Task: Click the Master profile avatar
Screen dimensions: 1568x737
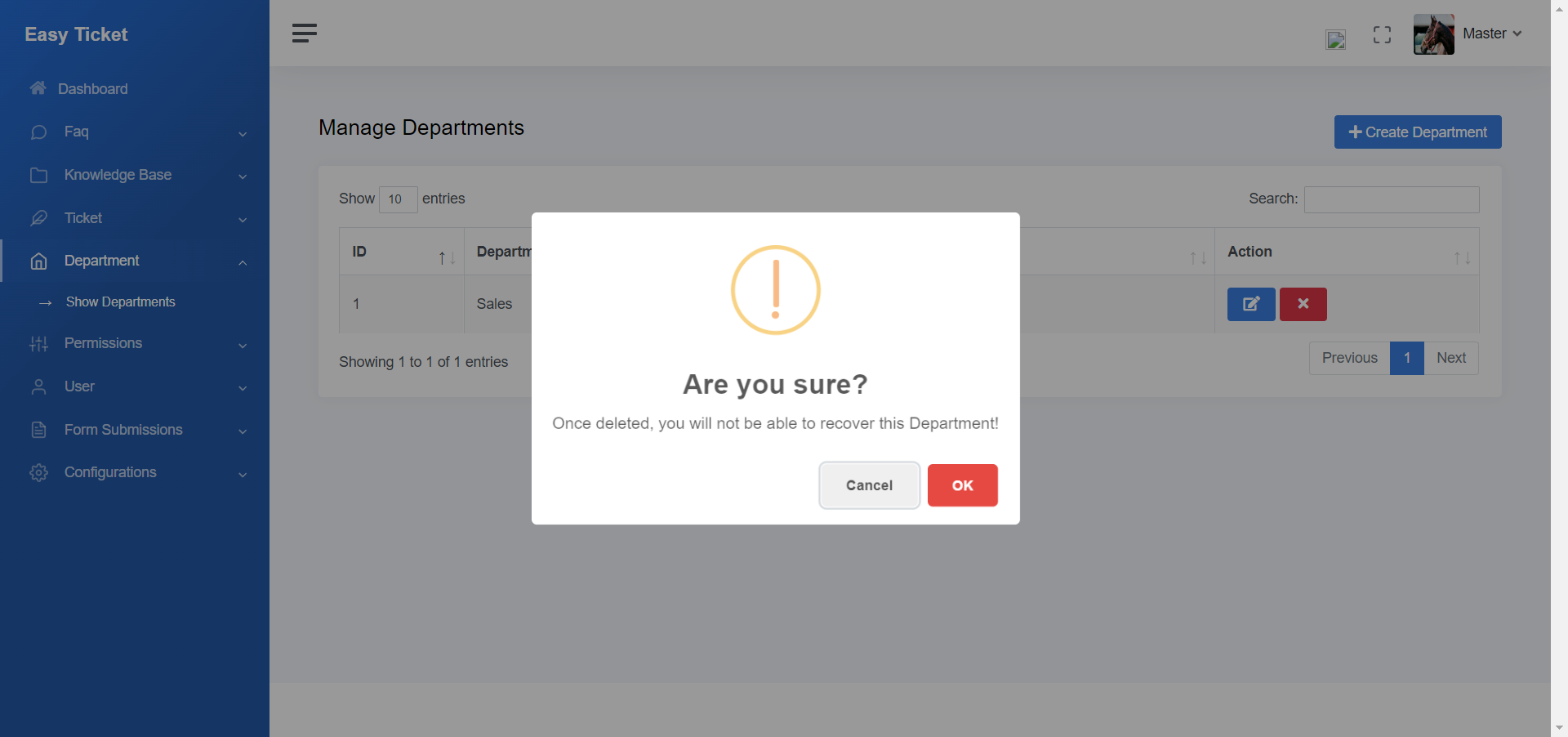Action: [1433, 34]
